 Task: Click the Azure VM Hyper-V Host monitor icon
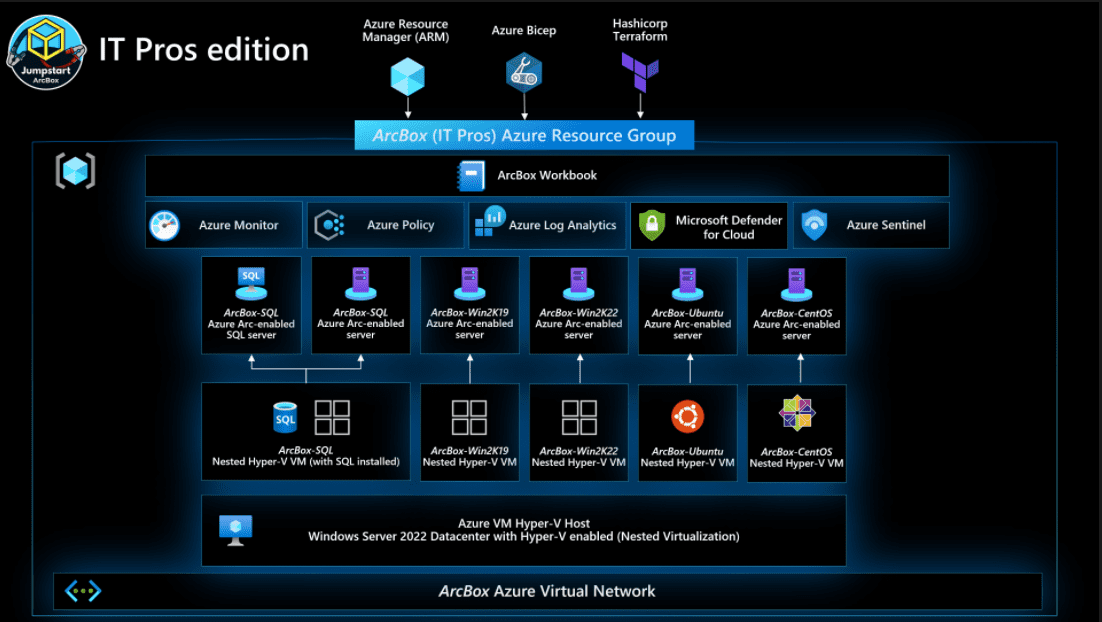[235, 531]
